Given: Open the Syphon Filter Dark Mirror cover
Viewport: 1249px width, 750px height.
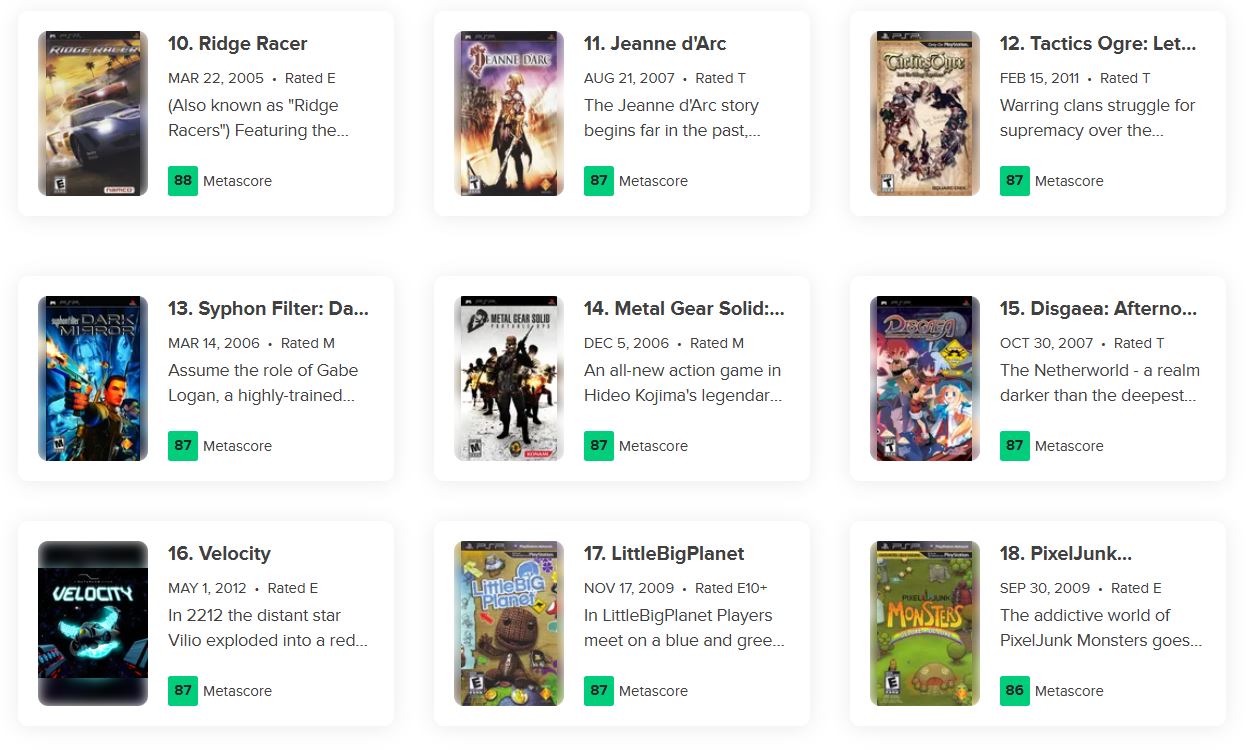Looking at the screenshot, I should pyautogui.click(x=93, y=378).
